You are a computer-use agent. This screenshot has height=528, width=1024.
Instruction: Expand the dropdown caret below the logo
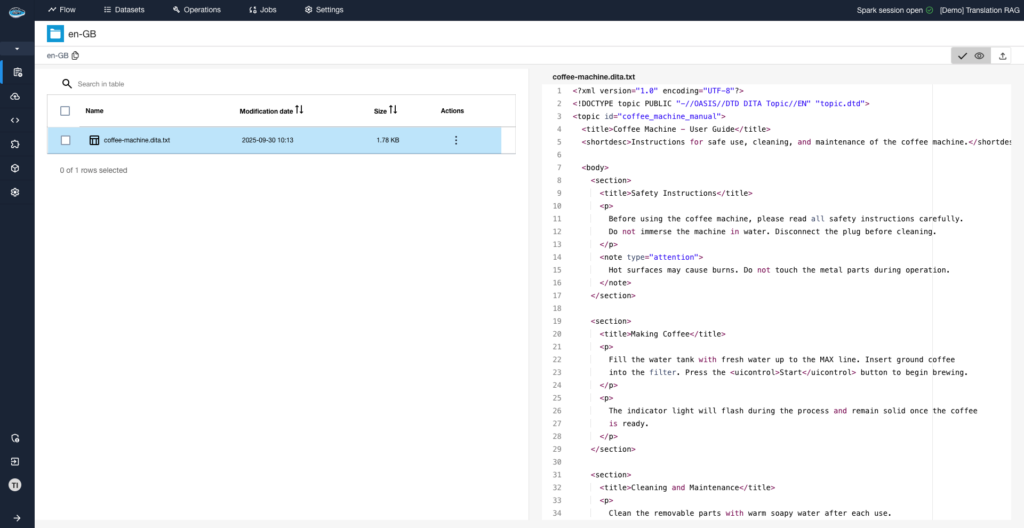(x=16, y=49)
